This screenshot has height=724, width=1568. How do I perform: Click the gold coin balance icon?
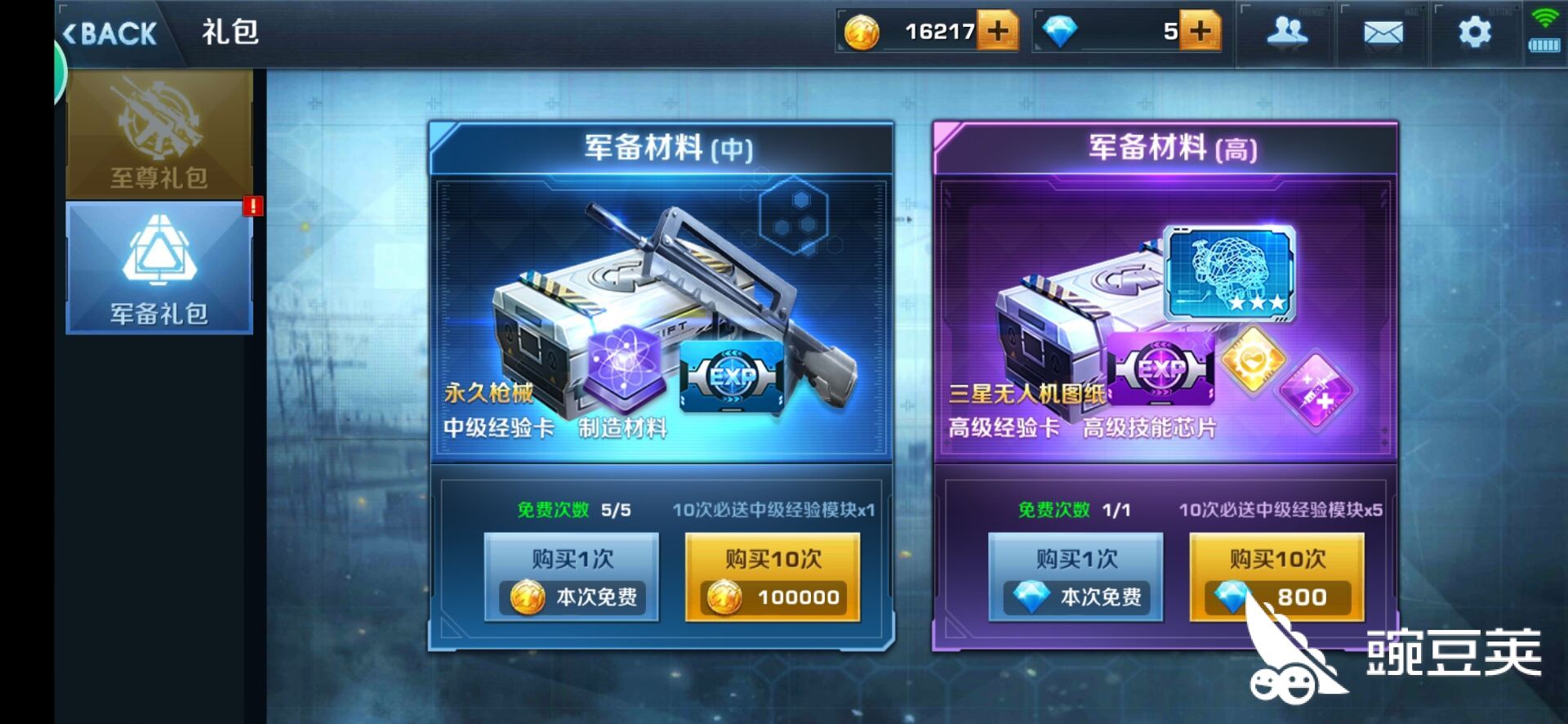862,33
